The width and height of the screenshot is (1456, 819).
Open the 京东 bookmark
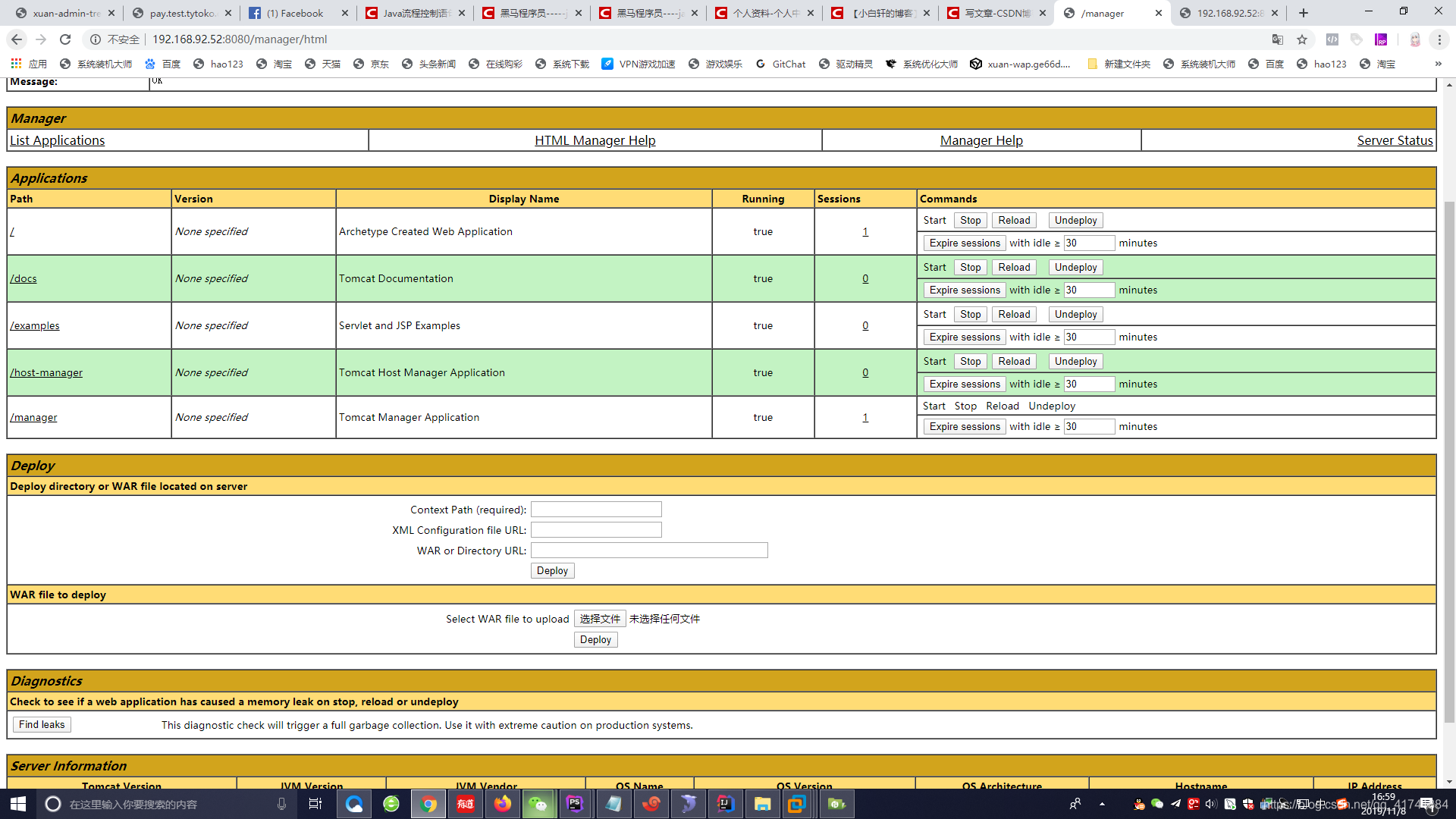click(371, 64)
